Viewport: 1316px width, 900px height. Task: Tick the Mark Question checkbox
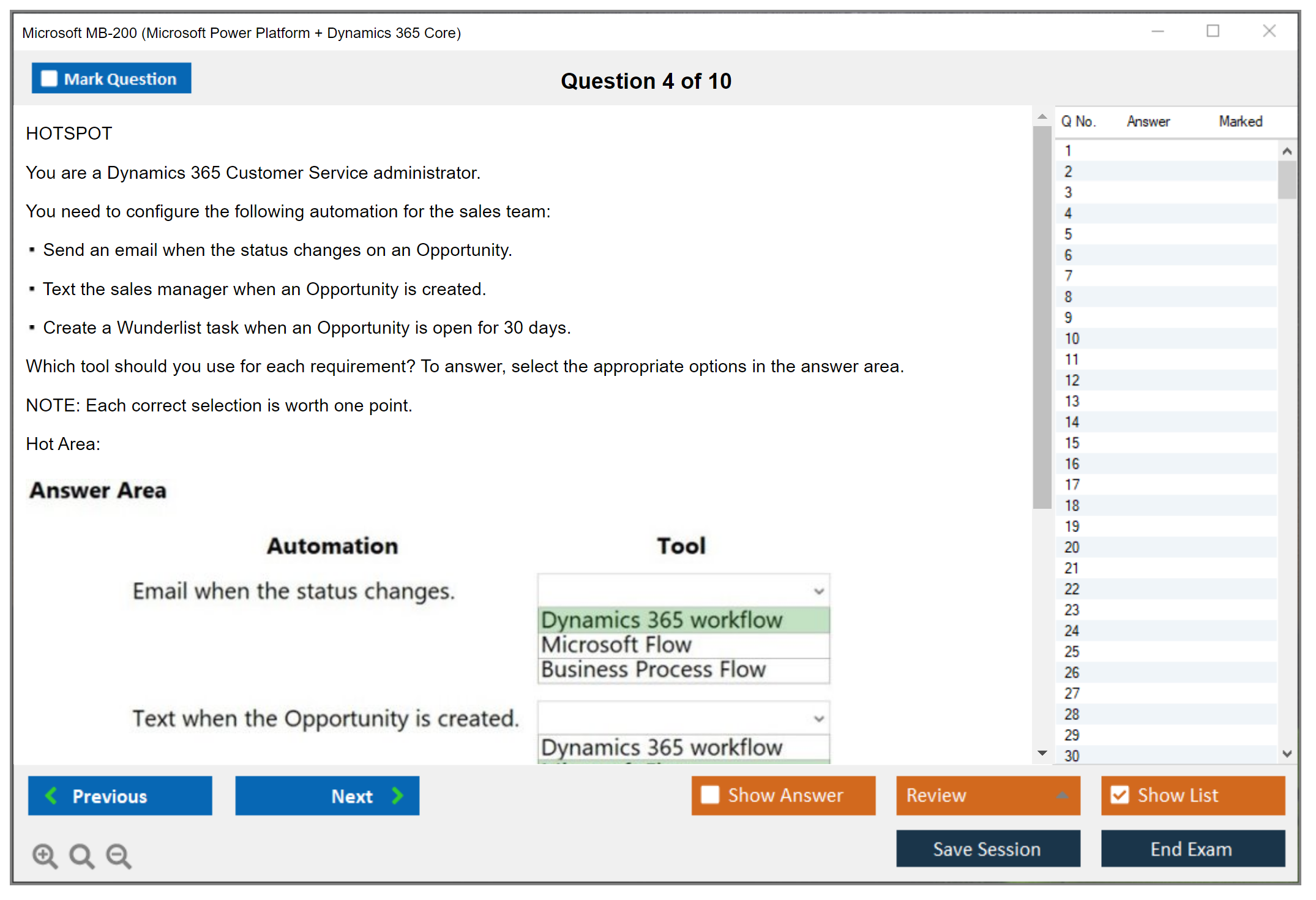[x=49, y=79]
